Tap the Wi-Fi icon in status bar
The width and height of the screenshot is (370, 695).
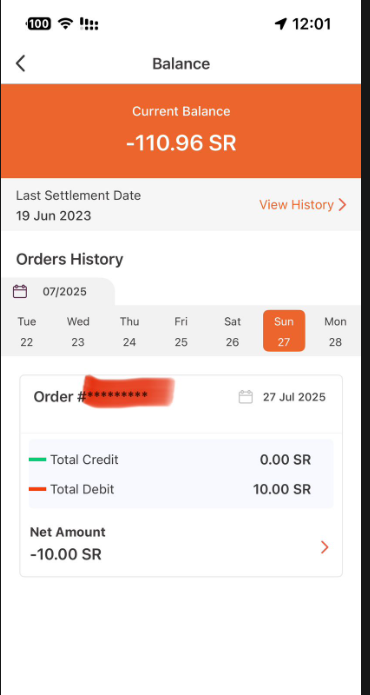pos(66,23)
